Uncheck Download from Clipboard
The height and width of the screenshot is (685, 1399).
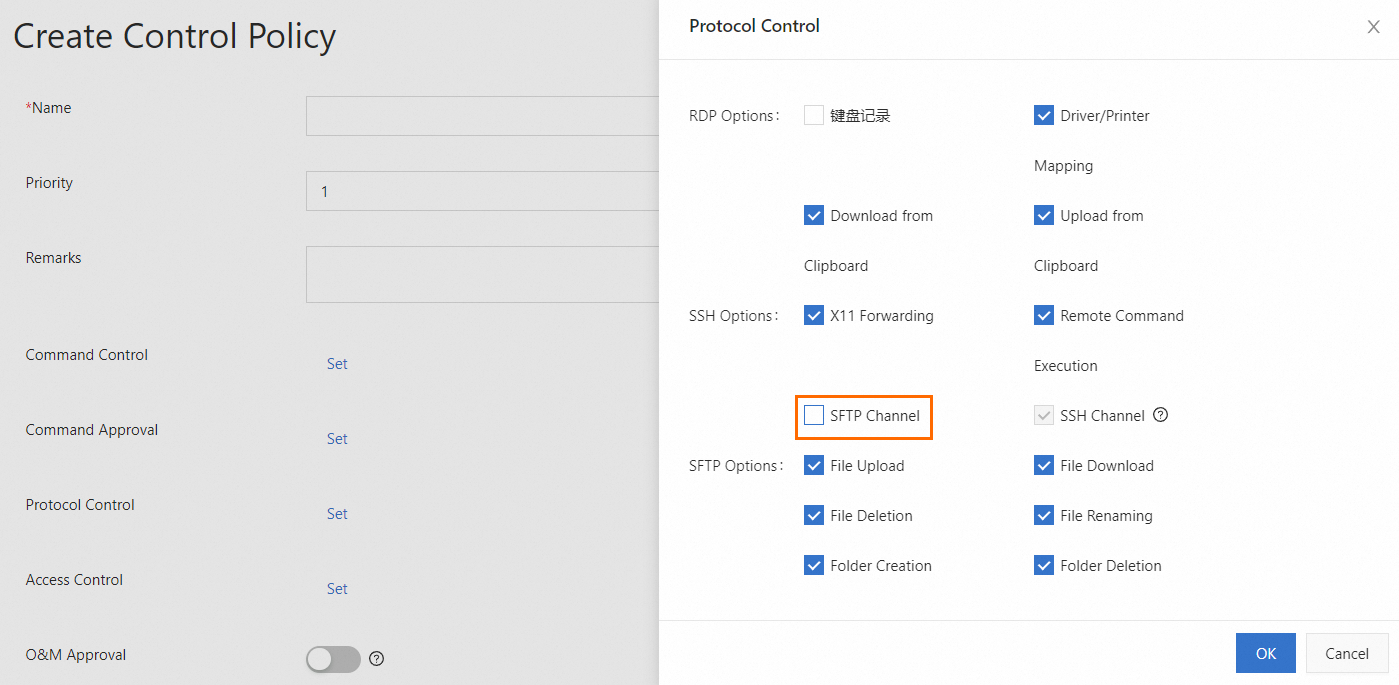[814, 215]
